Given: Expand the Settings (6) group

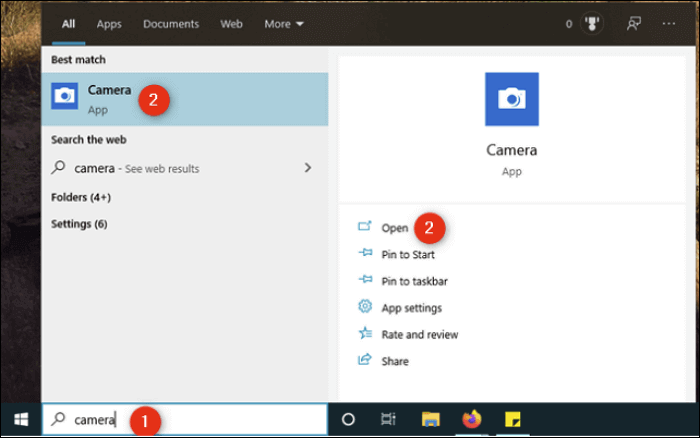Looking at the screenshot, I should pyautogui.click(x=79, y=224).
